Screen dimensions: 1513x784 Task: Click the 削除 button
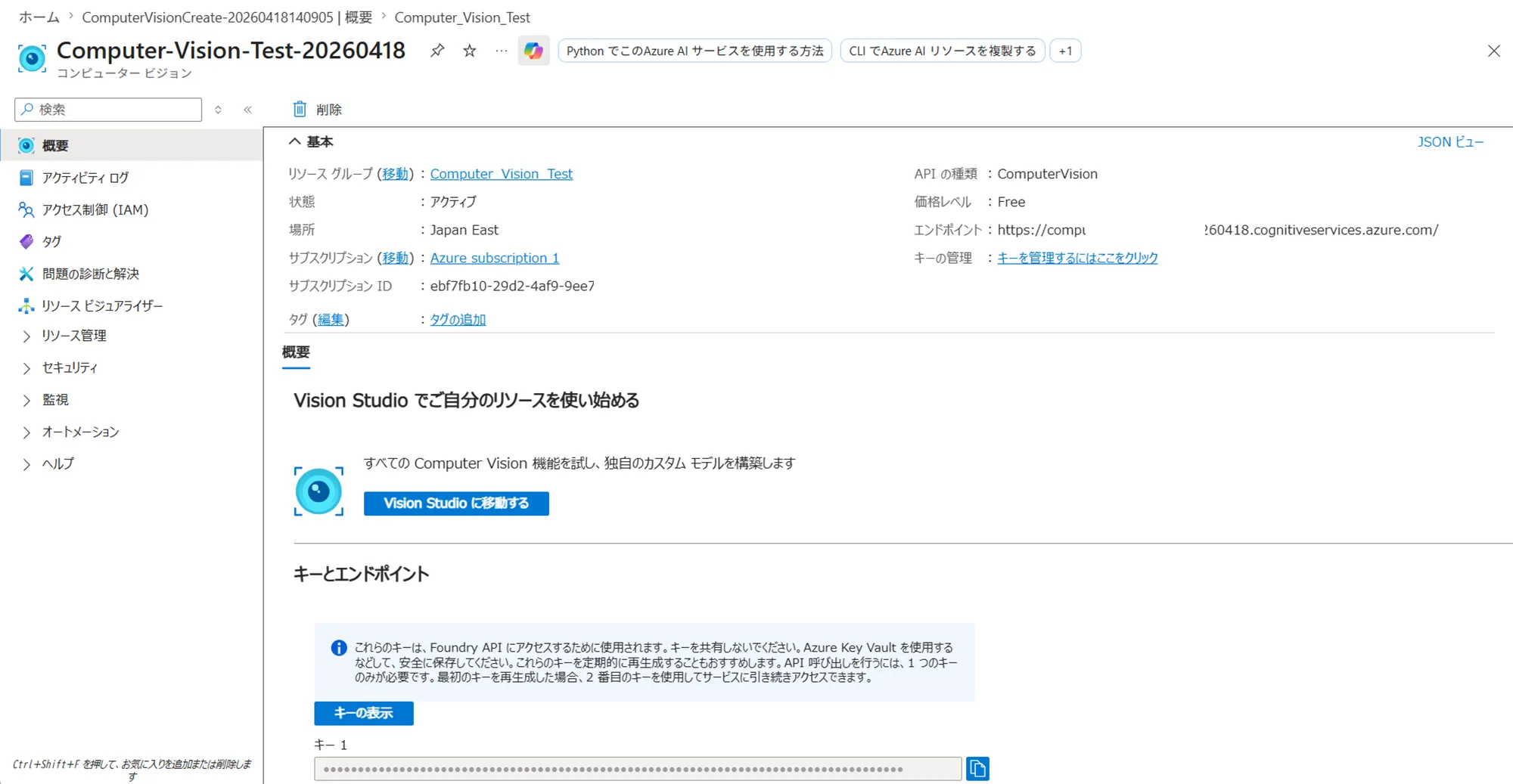pyautogui.click(x=317, y=110)
